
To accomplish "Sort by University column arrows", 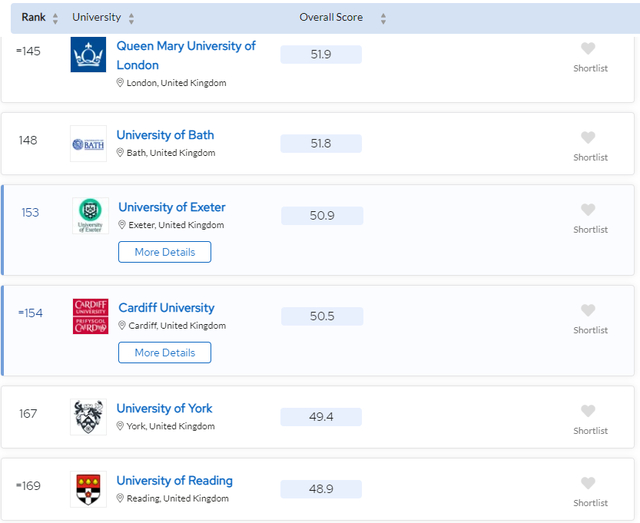I will pyautogui.click(x=131, y=18).
